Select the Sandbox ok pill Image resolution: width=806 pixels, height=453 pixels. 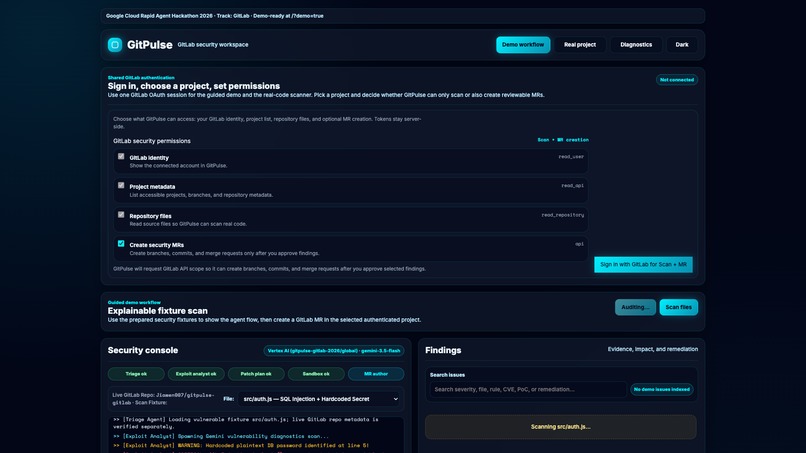pos(316,374)
